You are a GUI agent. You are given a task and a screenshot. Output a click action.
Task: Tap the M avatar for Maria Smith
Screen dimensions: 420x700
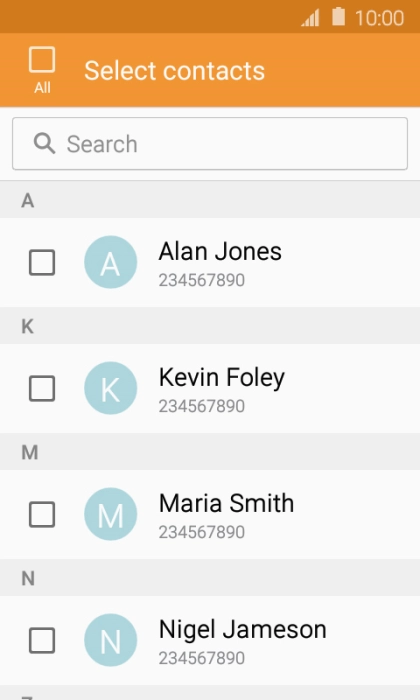tap(111, 514)
